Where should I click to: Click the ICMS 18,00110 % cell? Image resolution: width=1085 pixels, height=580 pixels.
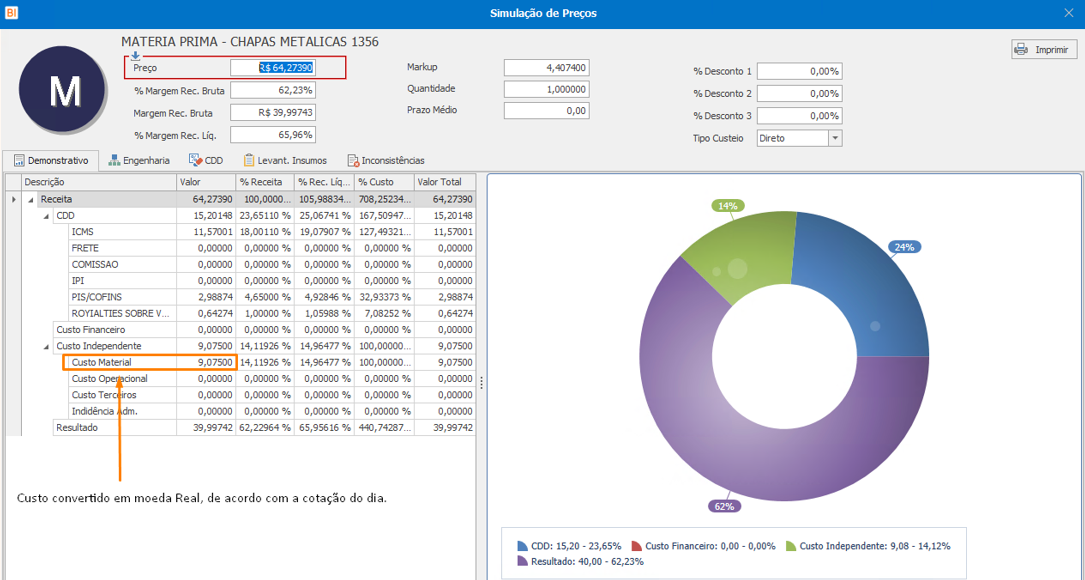click(266, 232)
